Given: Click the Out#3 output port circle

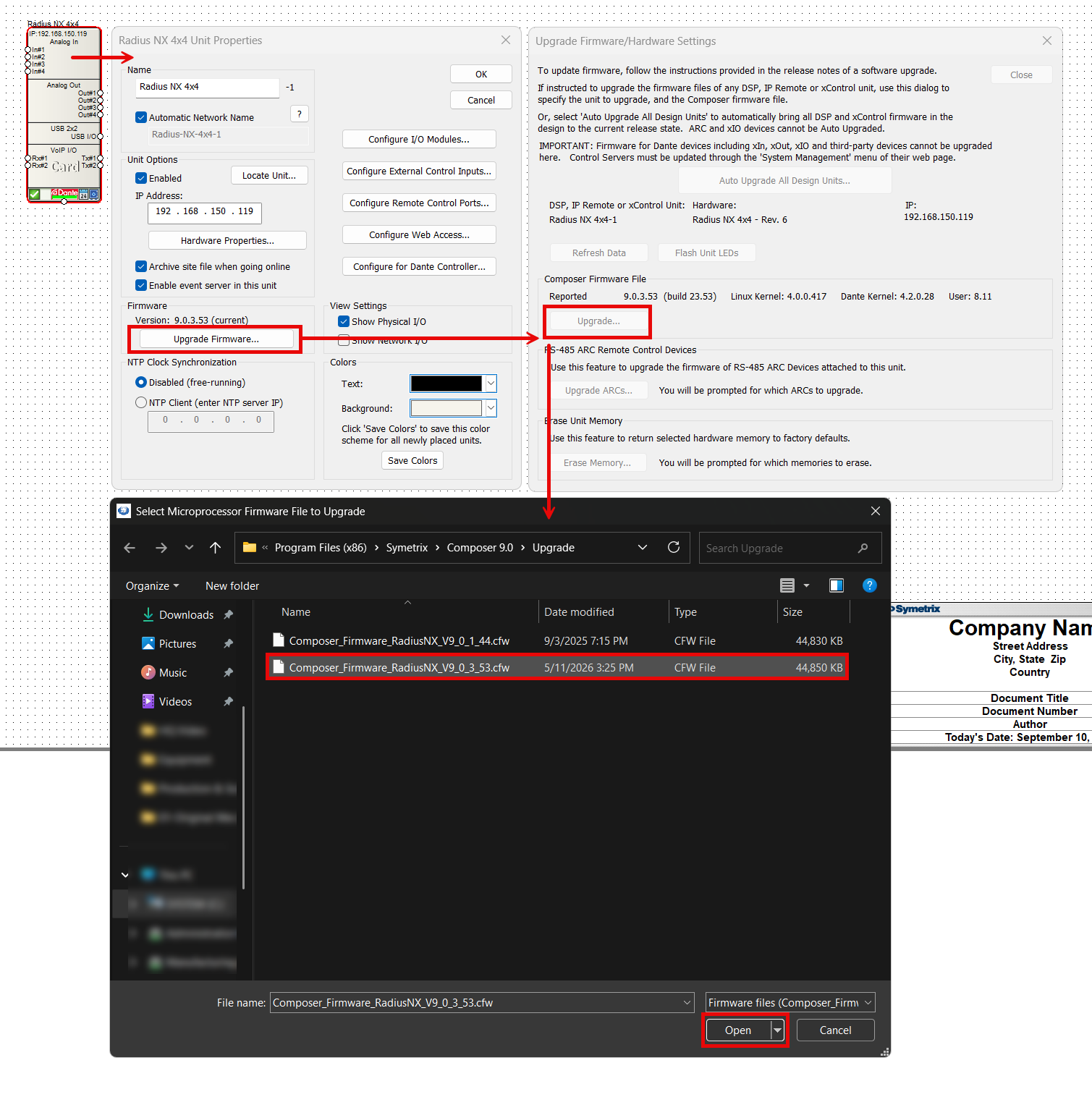Looking at the screenshot, I should click(100, 108).
